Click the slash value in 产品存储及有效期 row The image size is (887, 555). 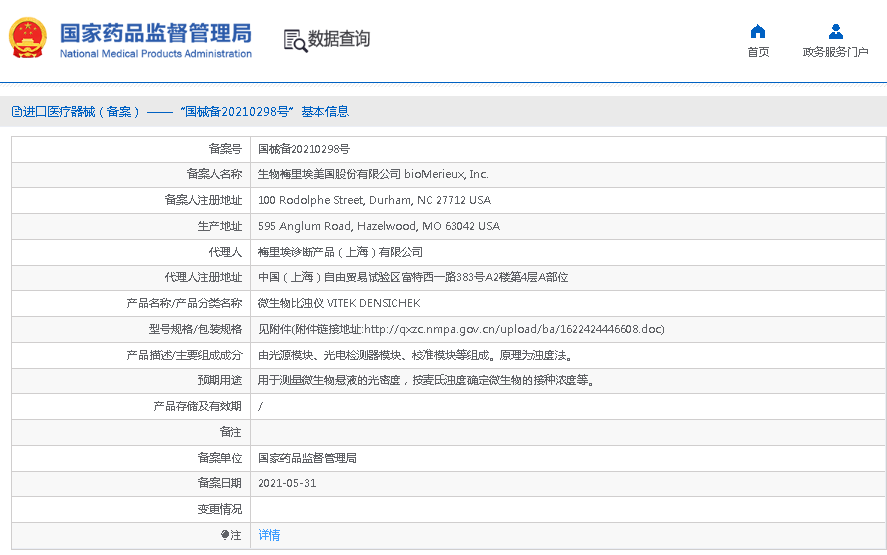point(260,406)
